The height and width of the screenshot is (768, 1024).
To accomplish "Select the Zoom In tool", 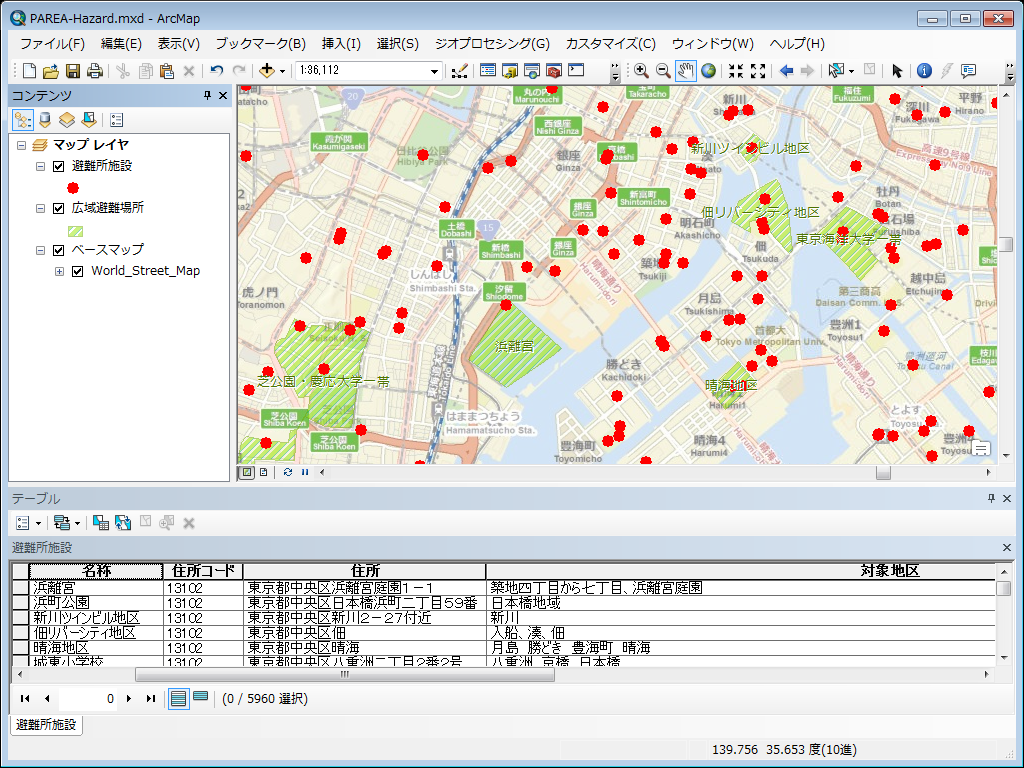I will pos(641,71).
